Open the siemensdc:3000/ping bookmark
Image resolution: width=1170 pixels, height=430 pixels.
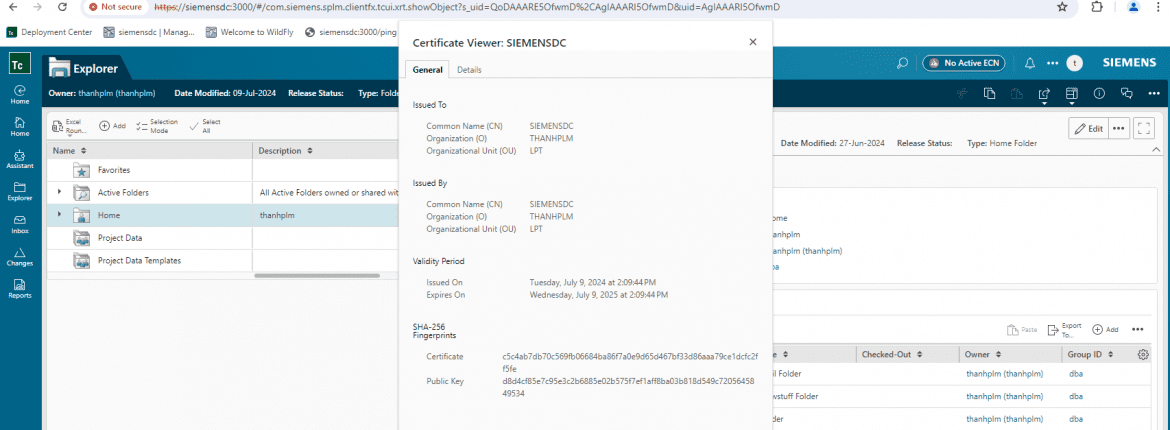click(x=351, y=32)
